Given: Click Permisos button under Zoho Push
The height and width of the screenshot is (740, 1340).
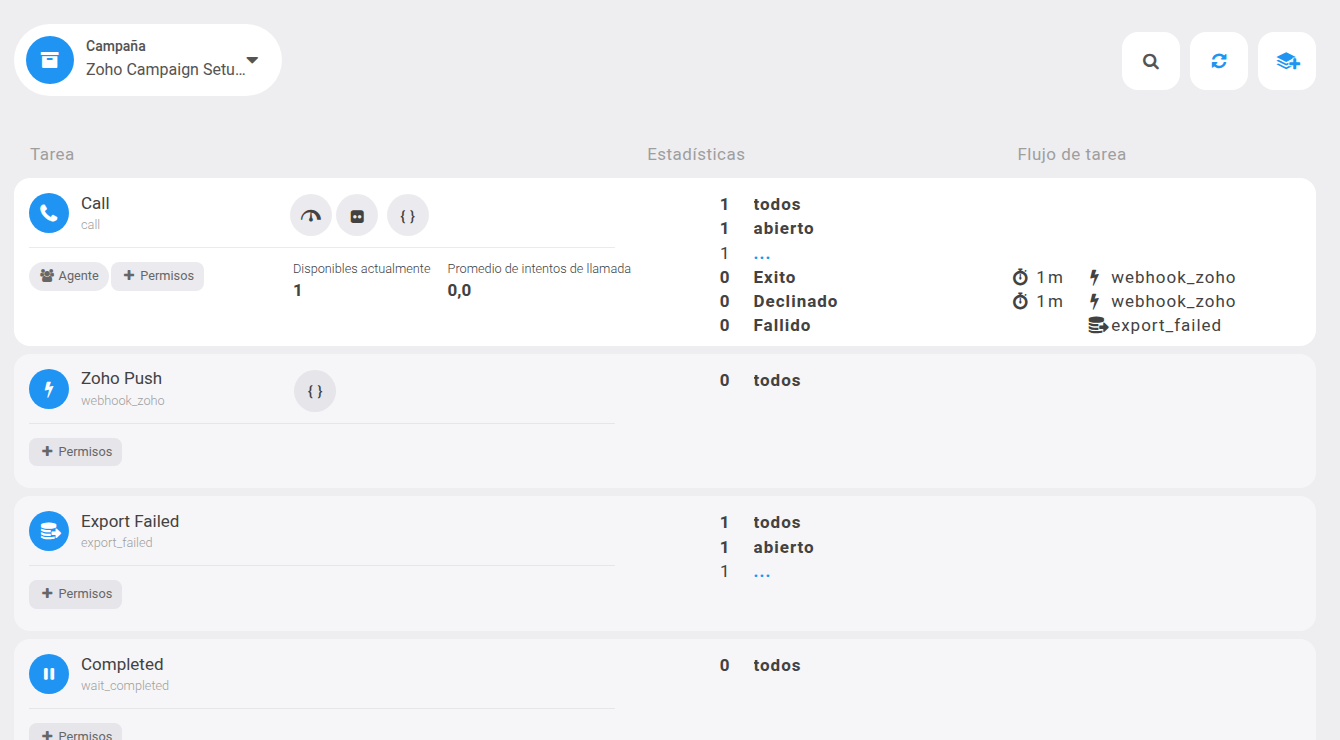Looking at the screenshot, I should 76,452.
